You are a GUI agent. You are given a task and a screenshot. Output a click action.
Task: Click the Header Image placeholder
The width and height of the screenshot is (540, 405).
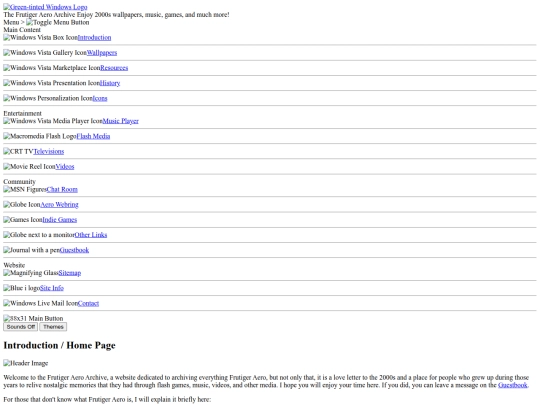pos(25,363)
